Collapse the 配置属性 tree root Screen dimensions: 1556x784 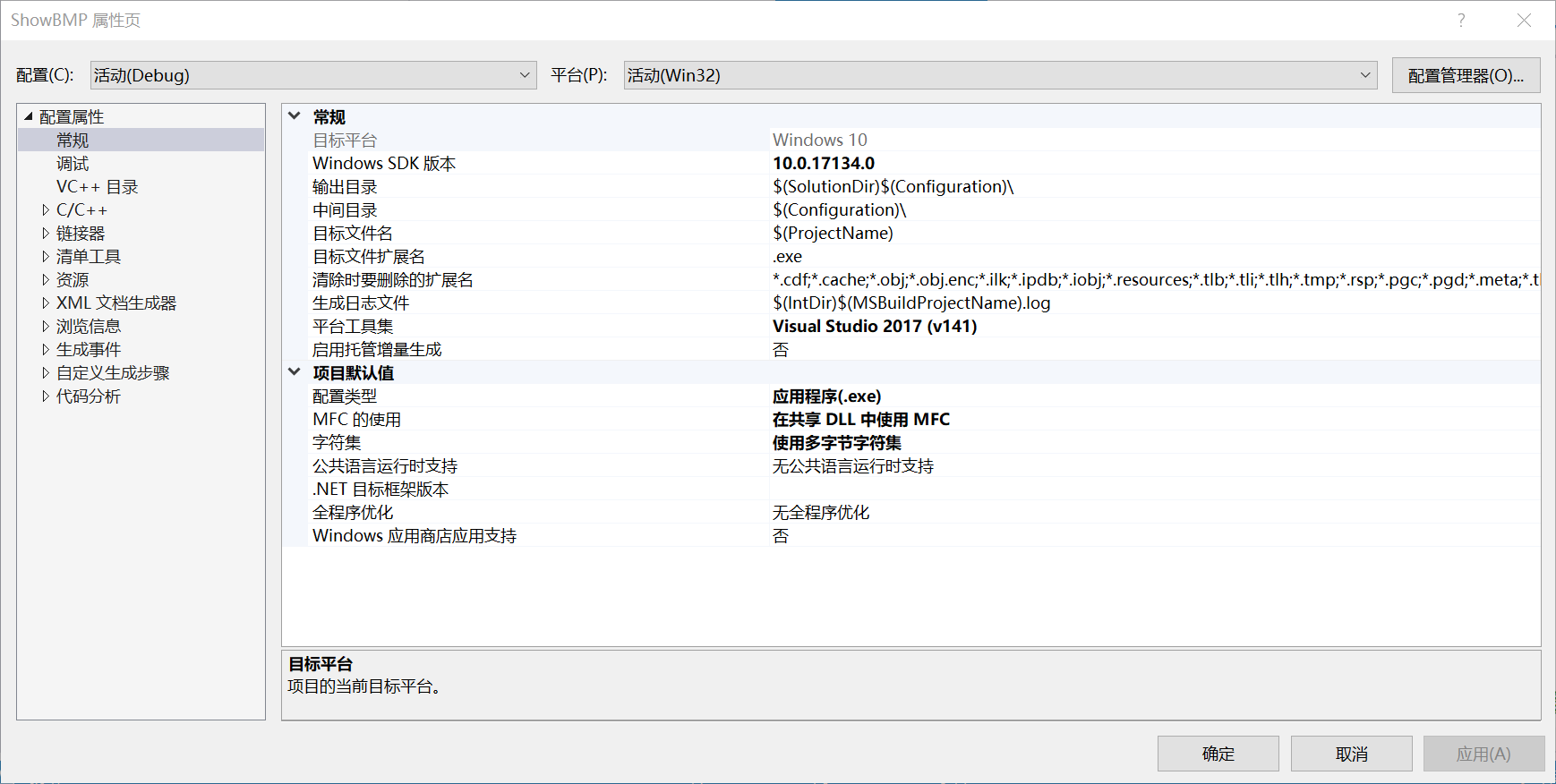click(28, 116)
